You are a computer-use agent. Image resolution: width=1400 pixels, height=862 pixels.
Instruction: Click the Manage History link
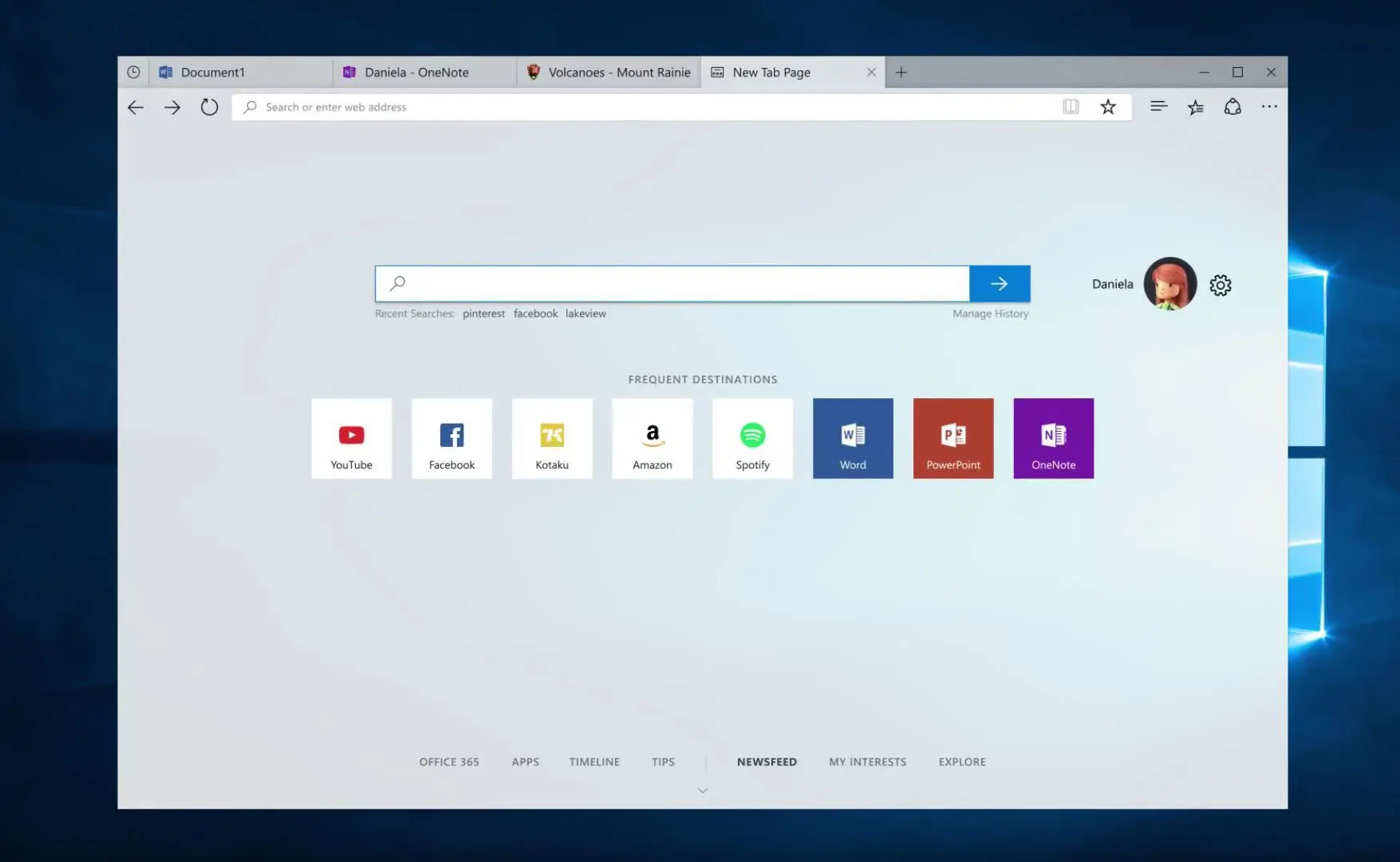pos(990,313)
